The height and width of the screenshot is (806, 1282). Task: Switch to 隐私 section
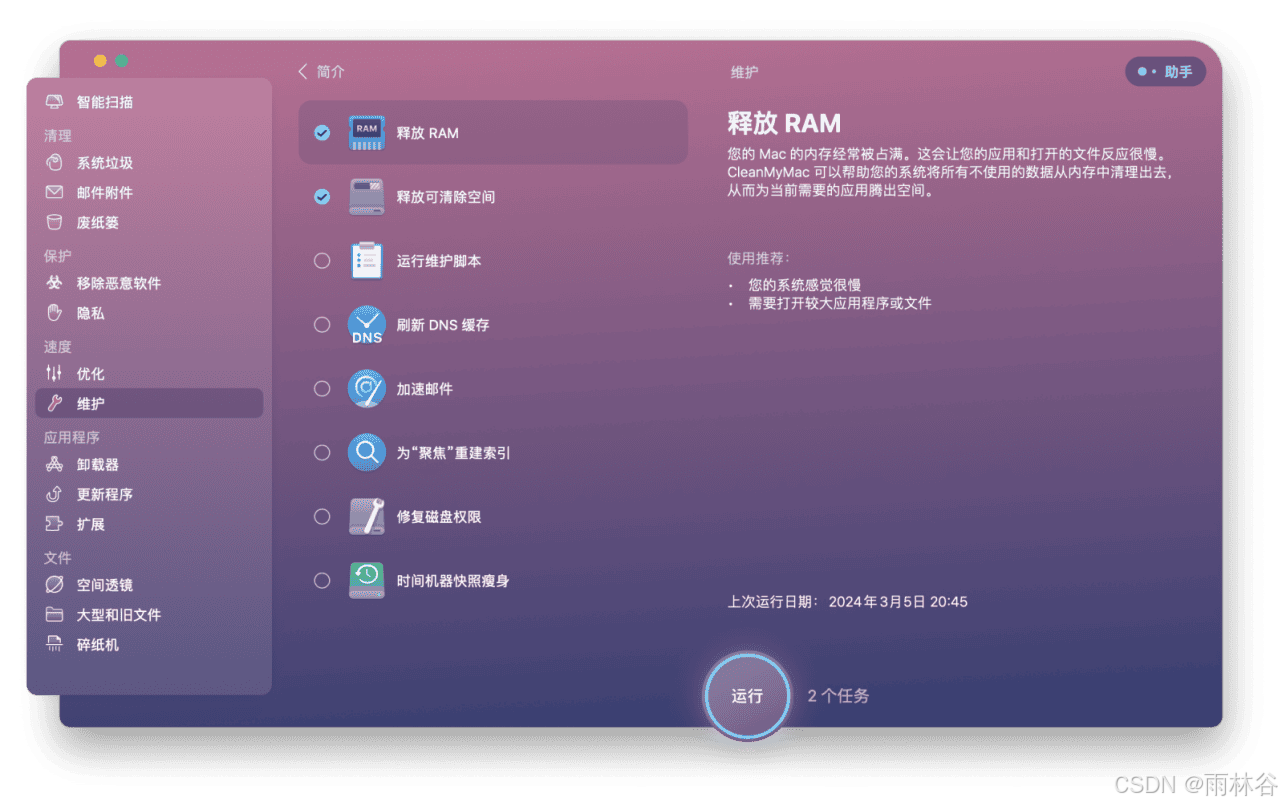click(149, 313)
